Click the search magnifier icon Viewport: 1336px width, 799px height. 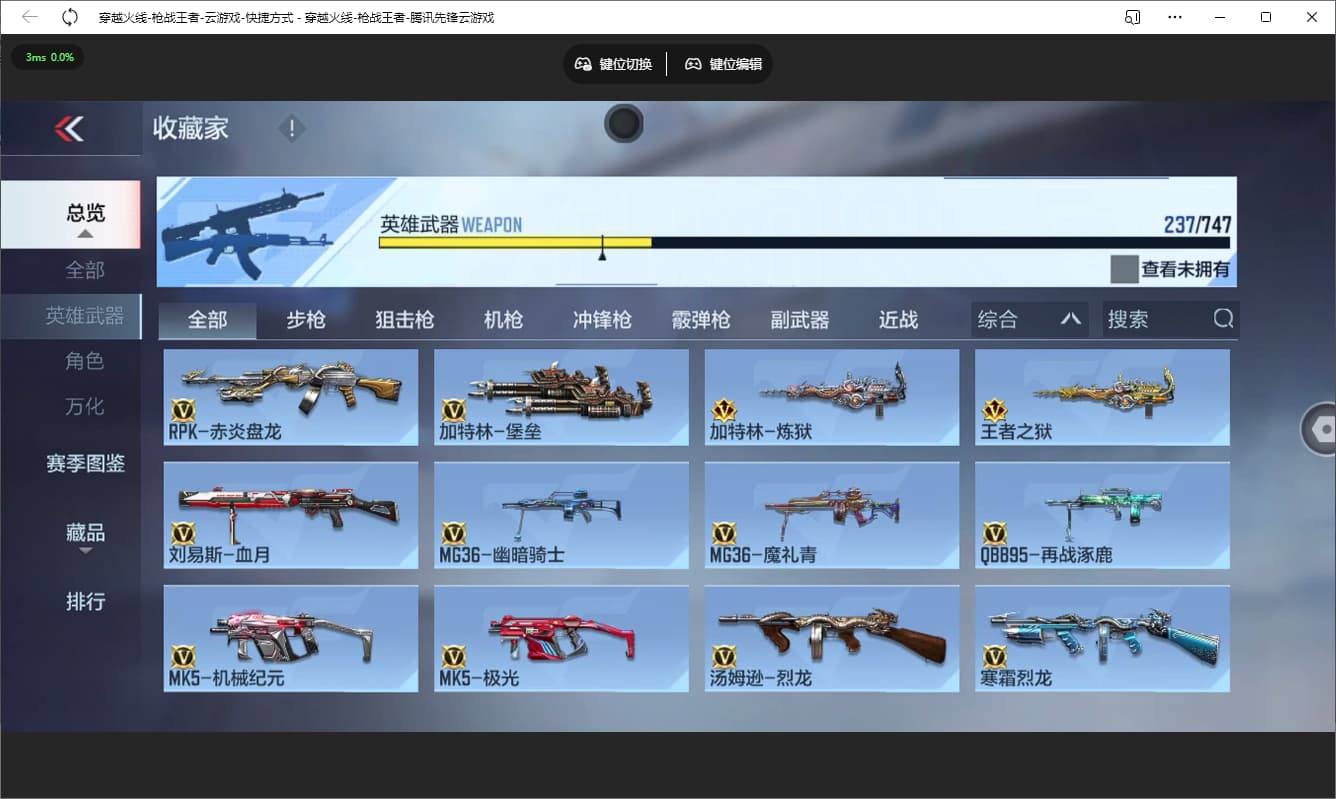click(x=1224, y=318)
